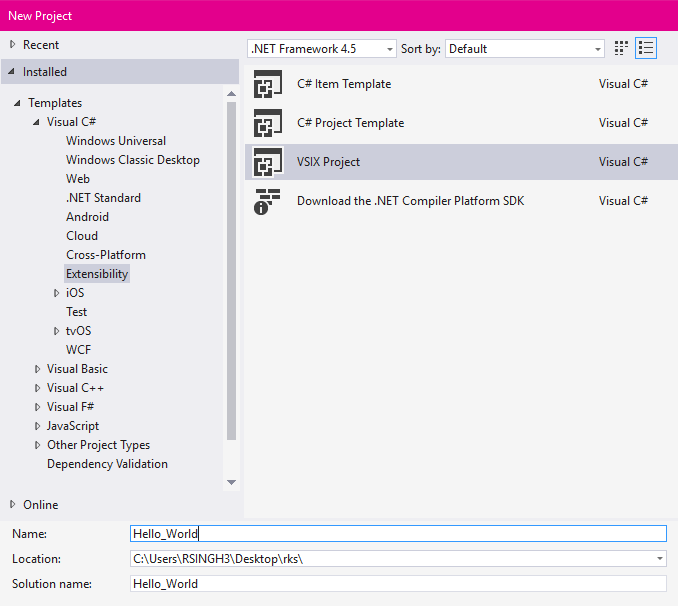Expand the tvOS node arrow
This screenshot has width=678, height=606.
click(56, 331)
